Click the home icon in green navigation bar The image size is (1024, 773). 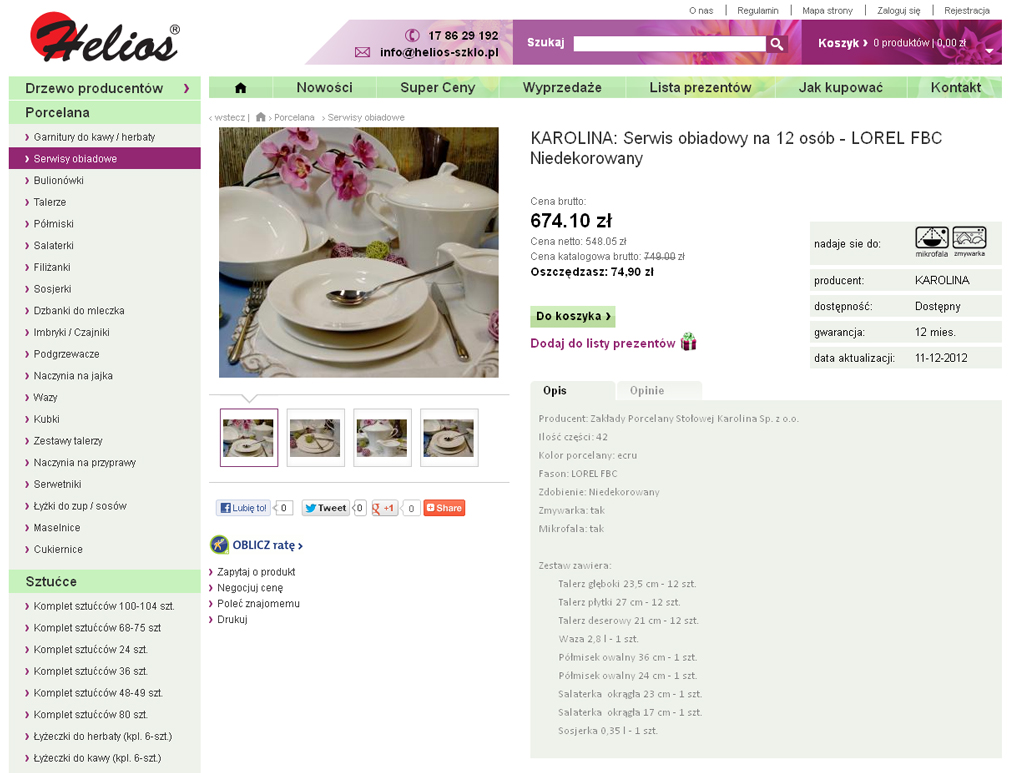pos(240,87)
